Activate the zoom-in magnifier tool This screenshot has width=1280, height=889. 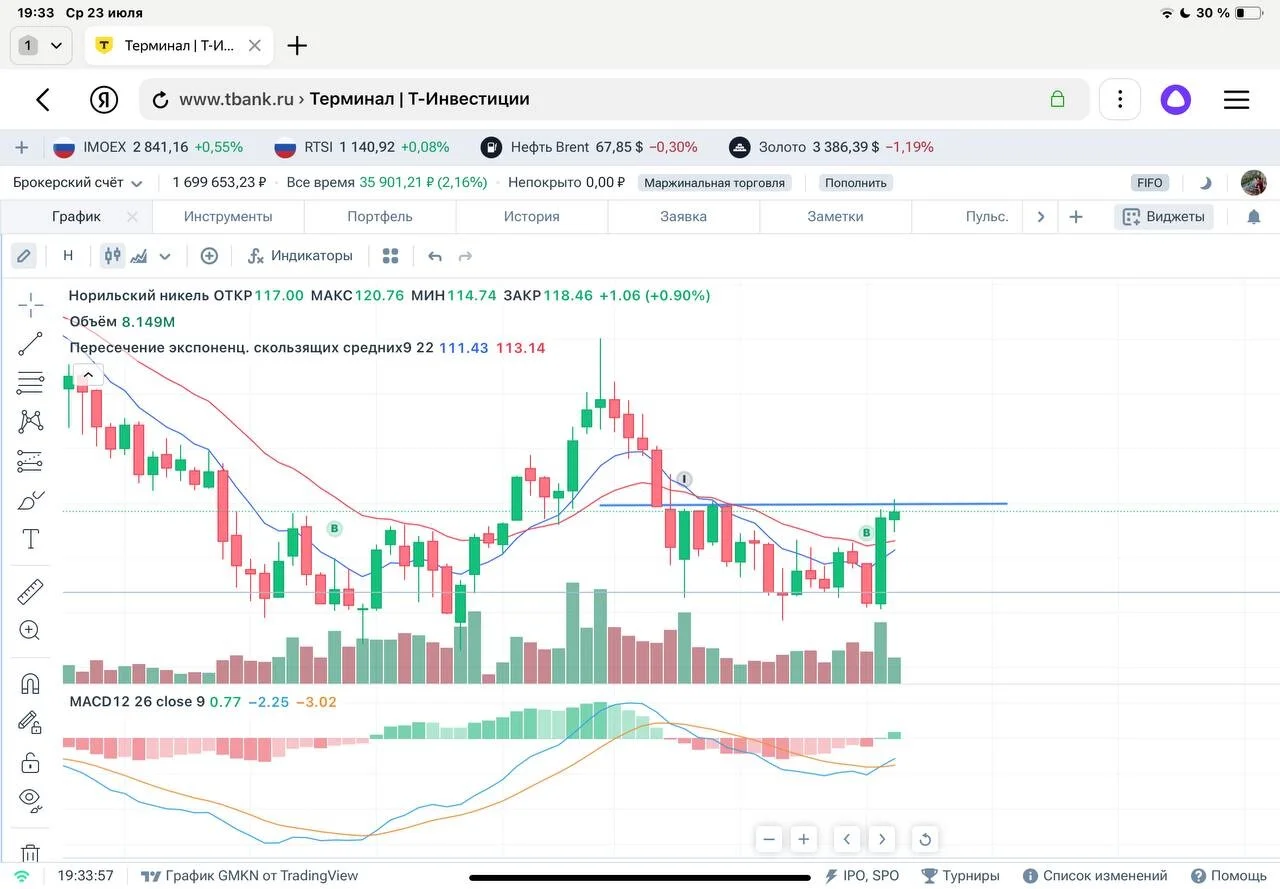(30, 630)
